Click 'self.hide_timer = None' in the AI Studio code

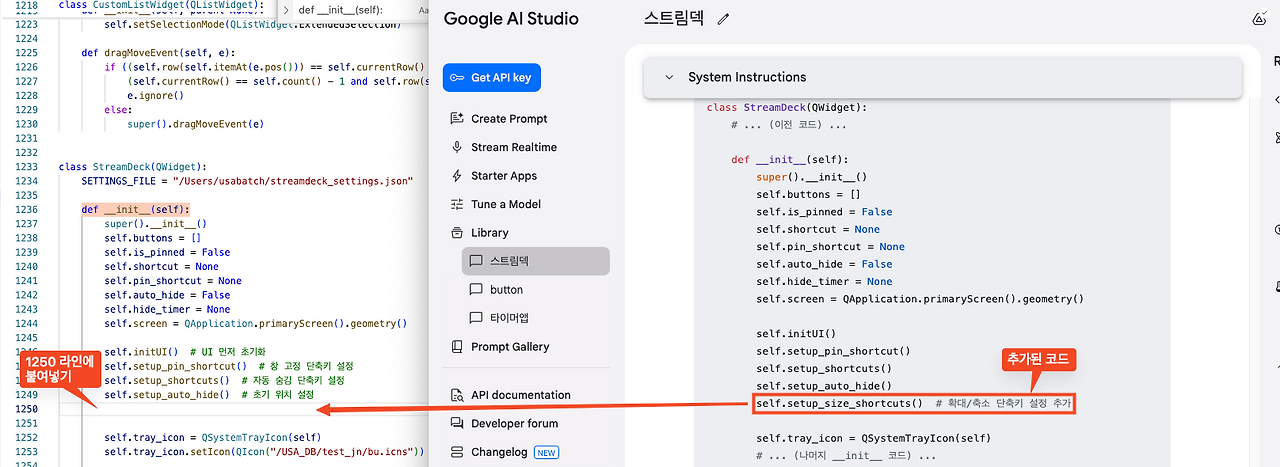(824, 282)
